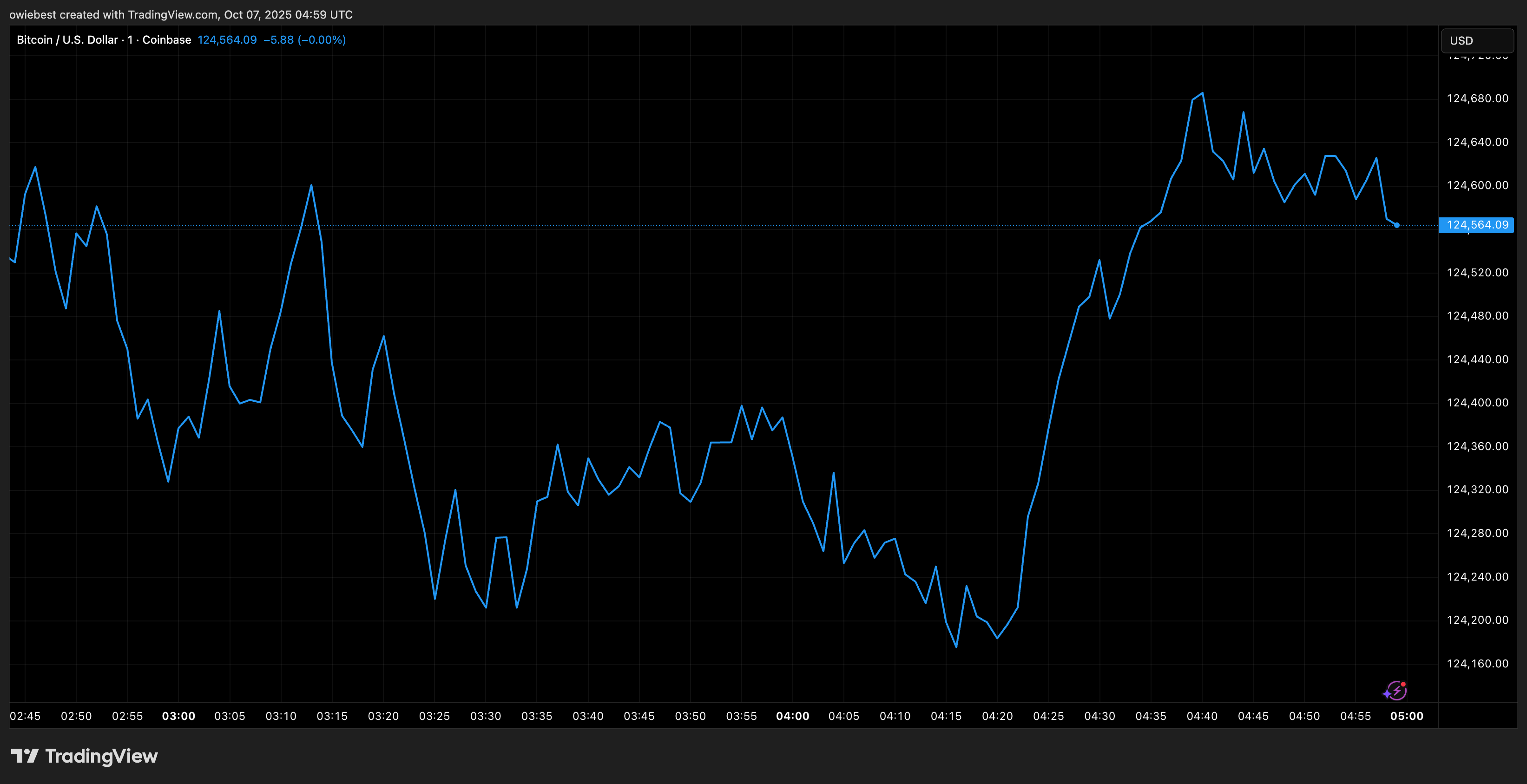Click the −5.88 (−0.00%) change value
This screenshot has height=784, width=1527.
click(304, 39)
